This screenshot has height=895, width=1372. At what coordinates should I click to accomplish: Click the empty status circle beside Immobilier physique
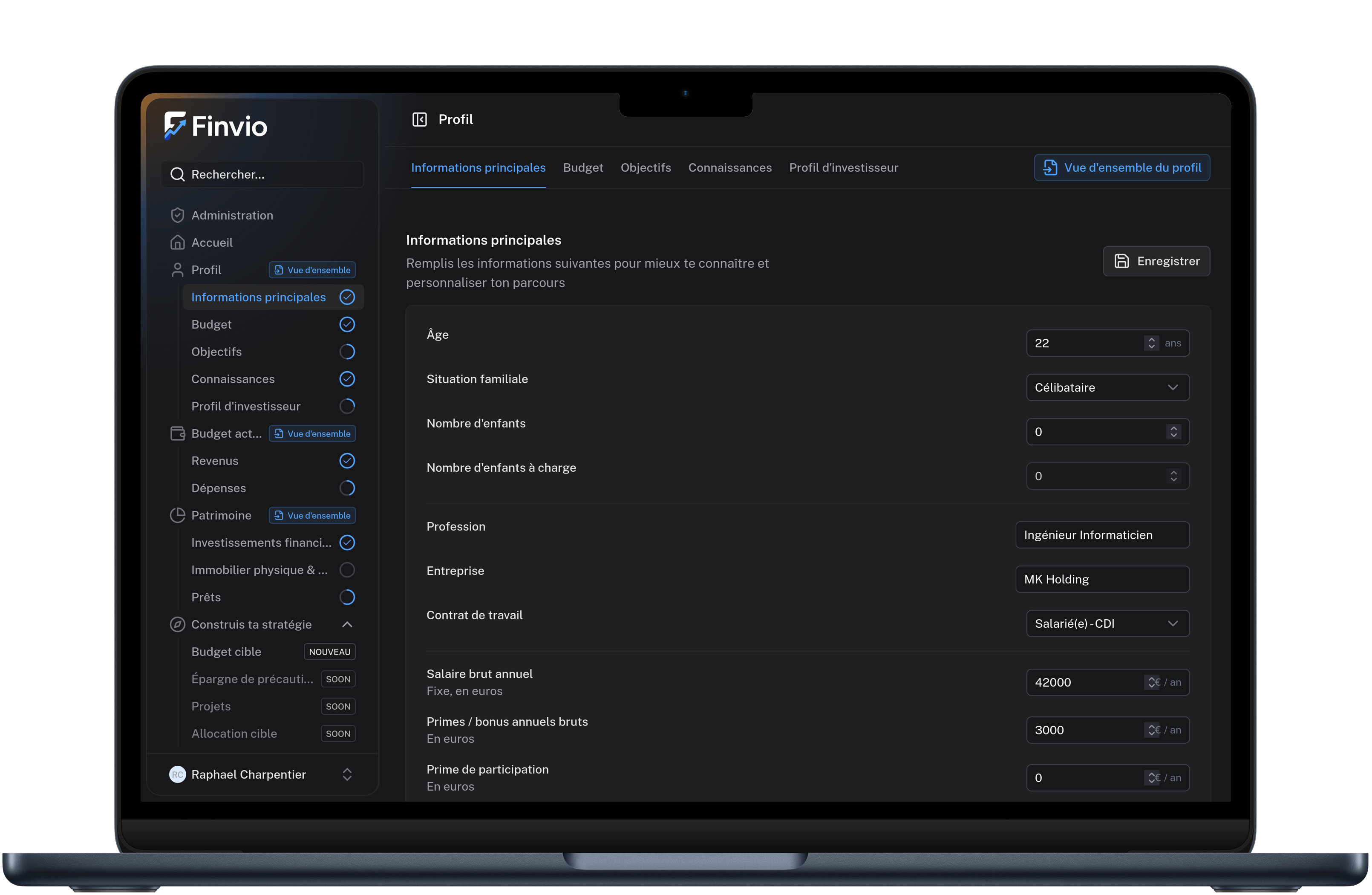(x=347, y=570)
